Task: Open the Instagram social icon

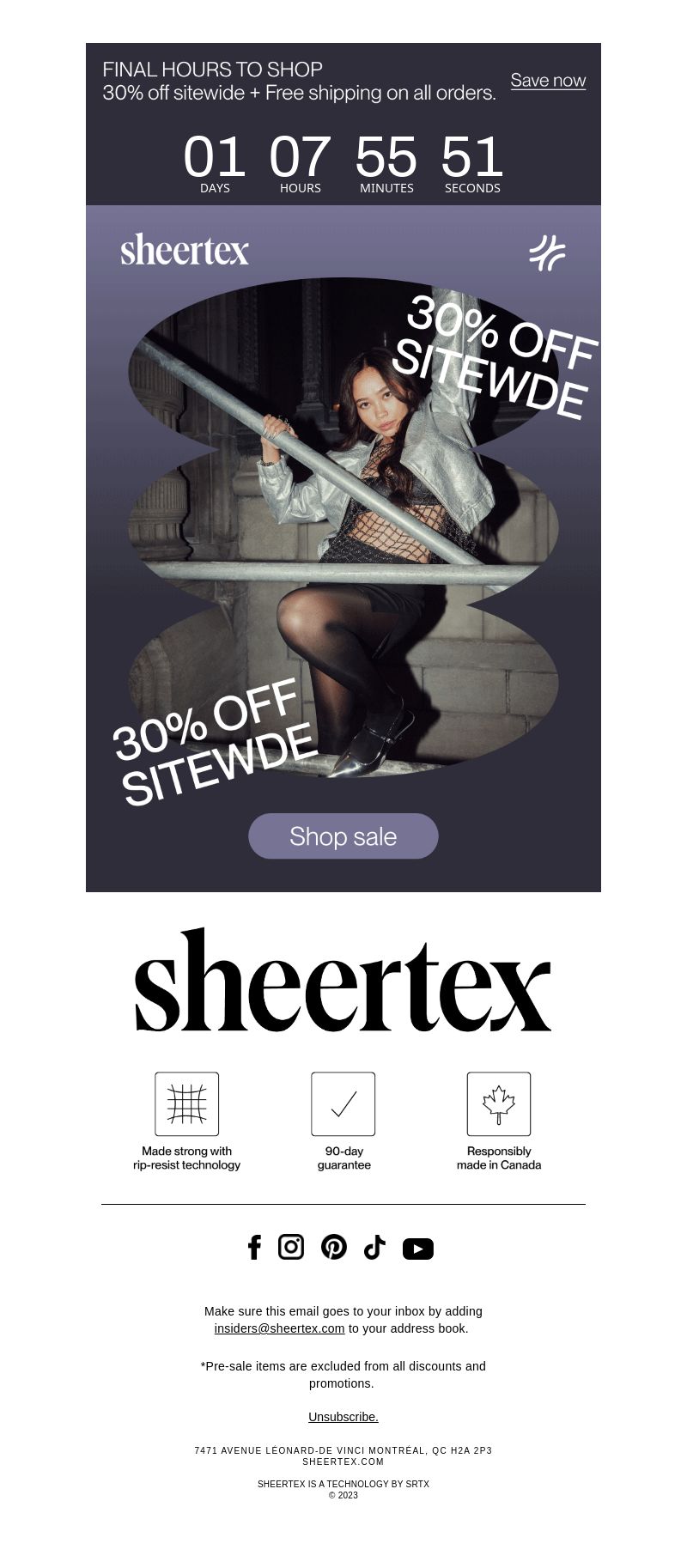Action: (x=291, y=1247)
